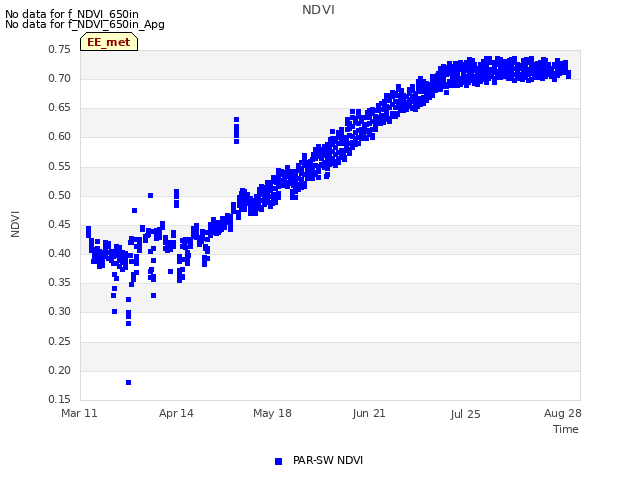
Task: Click the May 18 x-axis tick label
Action: click(x=272, y=413)
